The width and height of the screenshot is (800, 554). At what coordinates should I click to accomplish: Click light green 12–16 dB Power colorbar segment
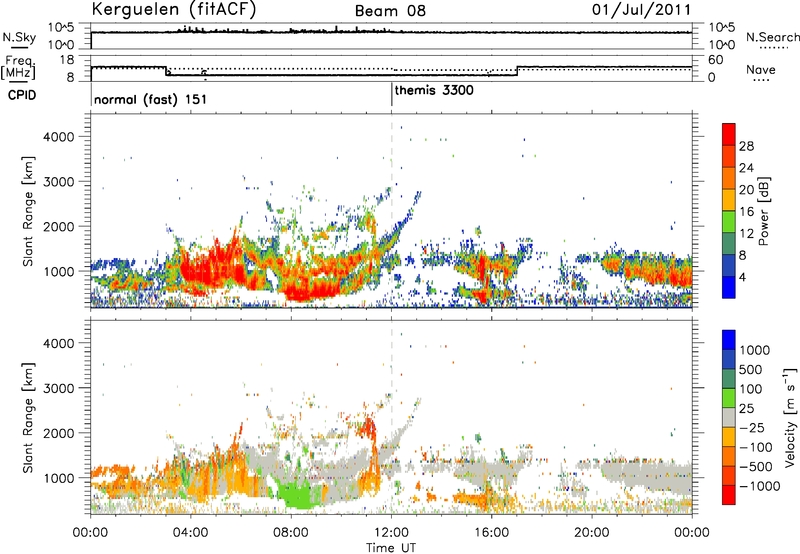[729, 222]
